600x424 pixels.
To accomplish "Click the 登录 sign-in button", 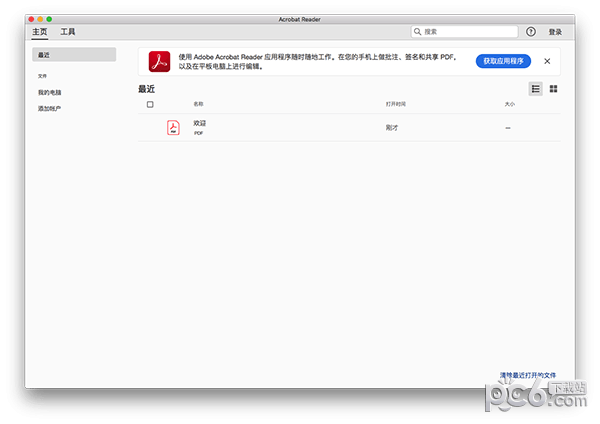I will click(x=555, y=32).
